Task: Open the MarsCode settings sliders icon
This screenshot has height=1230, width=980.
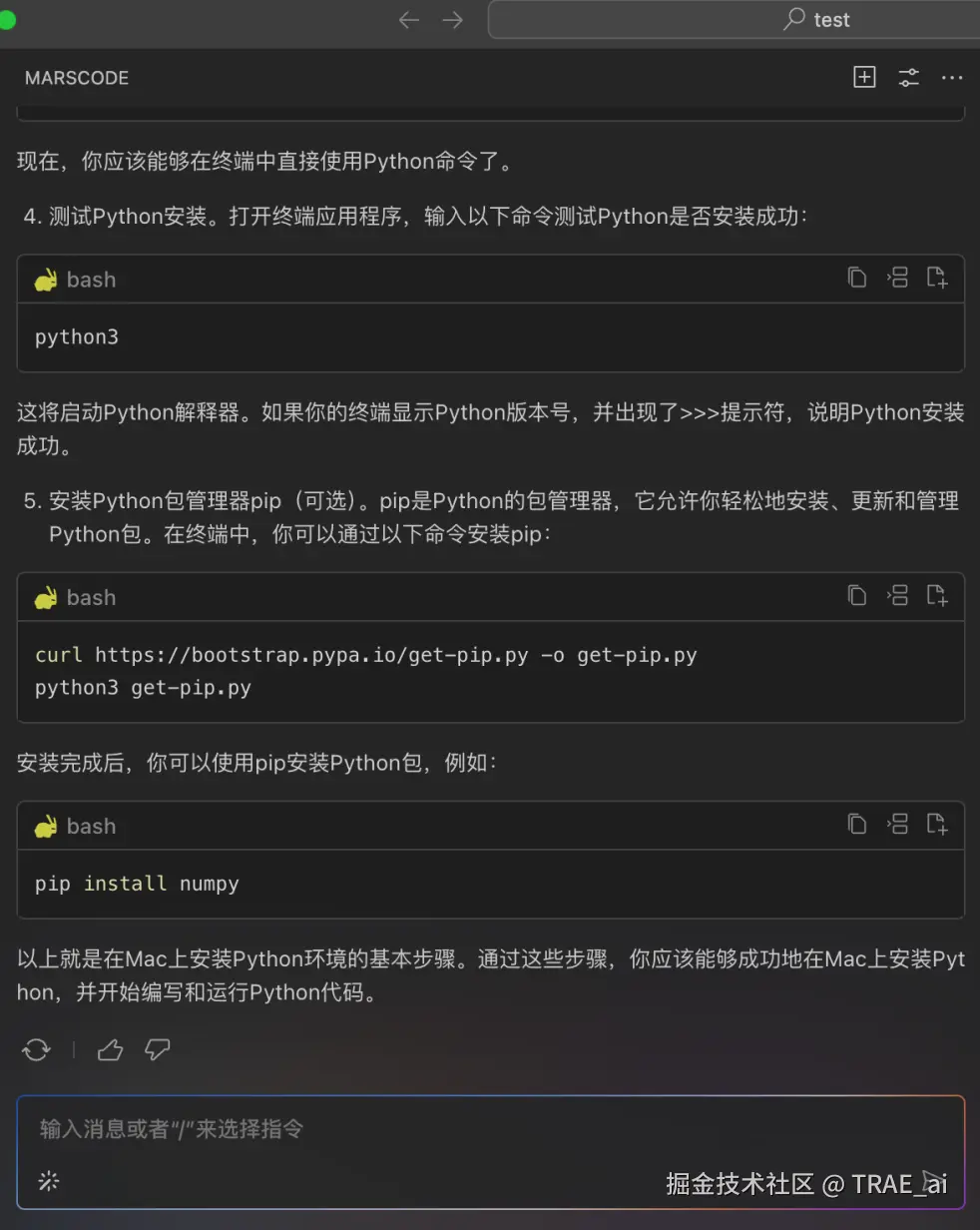Action: 908,77
